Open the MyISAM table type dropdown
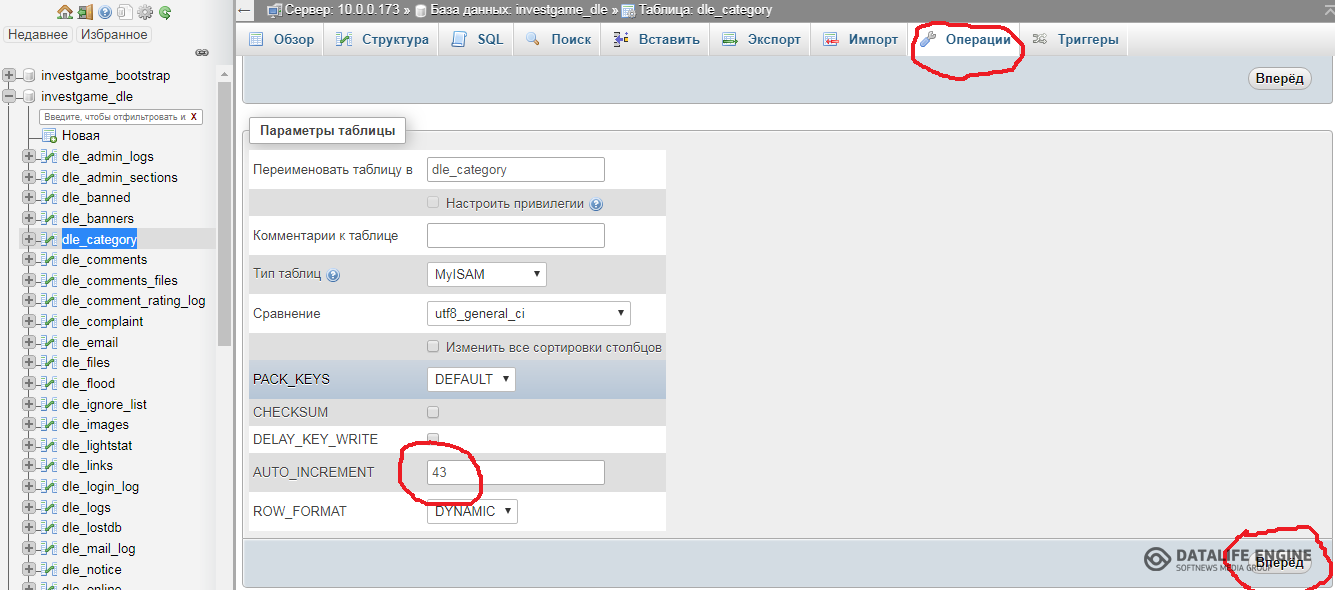The image size is (1336, 590). (486, 274)
